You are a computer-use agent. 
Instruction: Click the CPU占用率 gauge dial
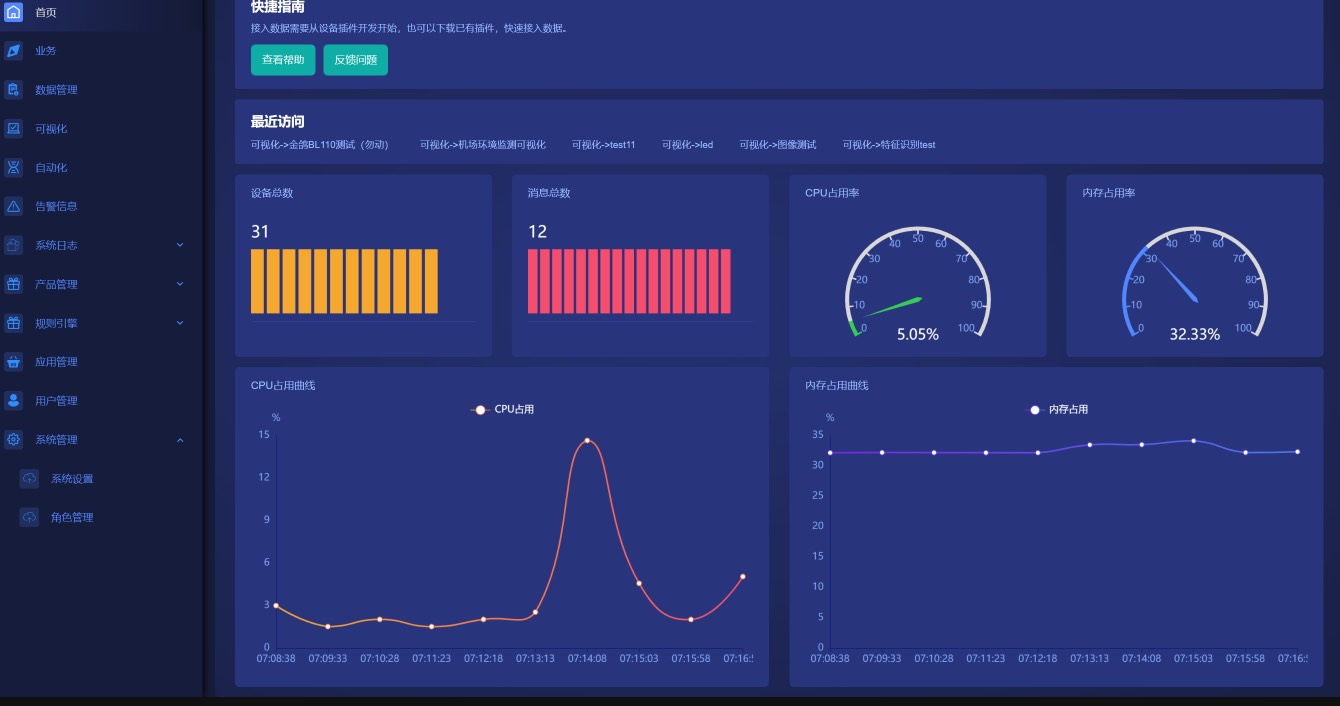(x=917, y=285)
